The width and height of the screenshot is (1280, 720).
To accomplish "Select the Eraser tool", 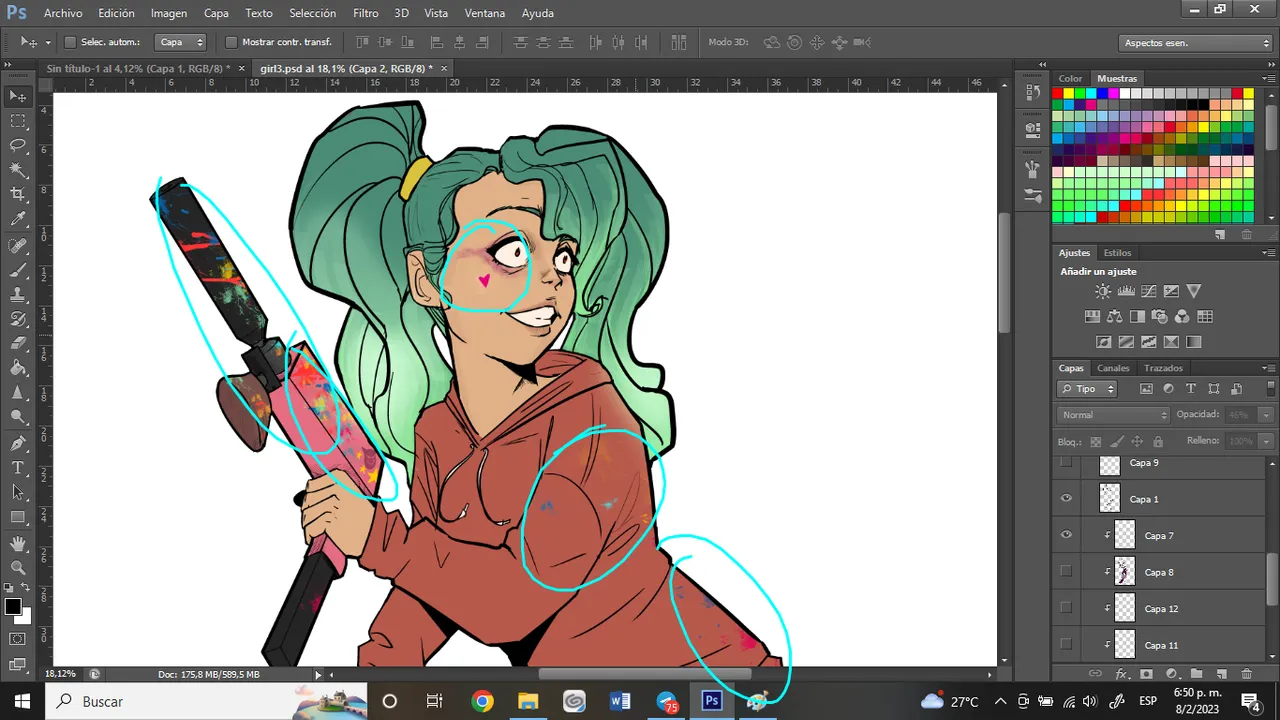I will [x=18, y=344].
